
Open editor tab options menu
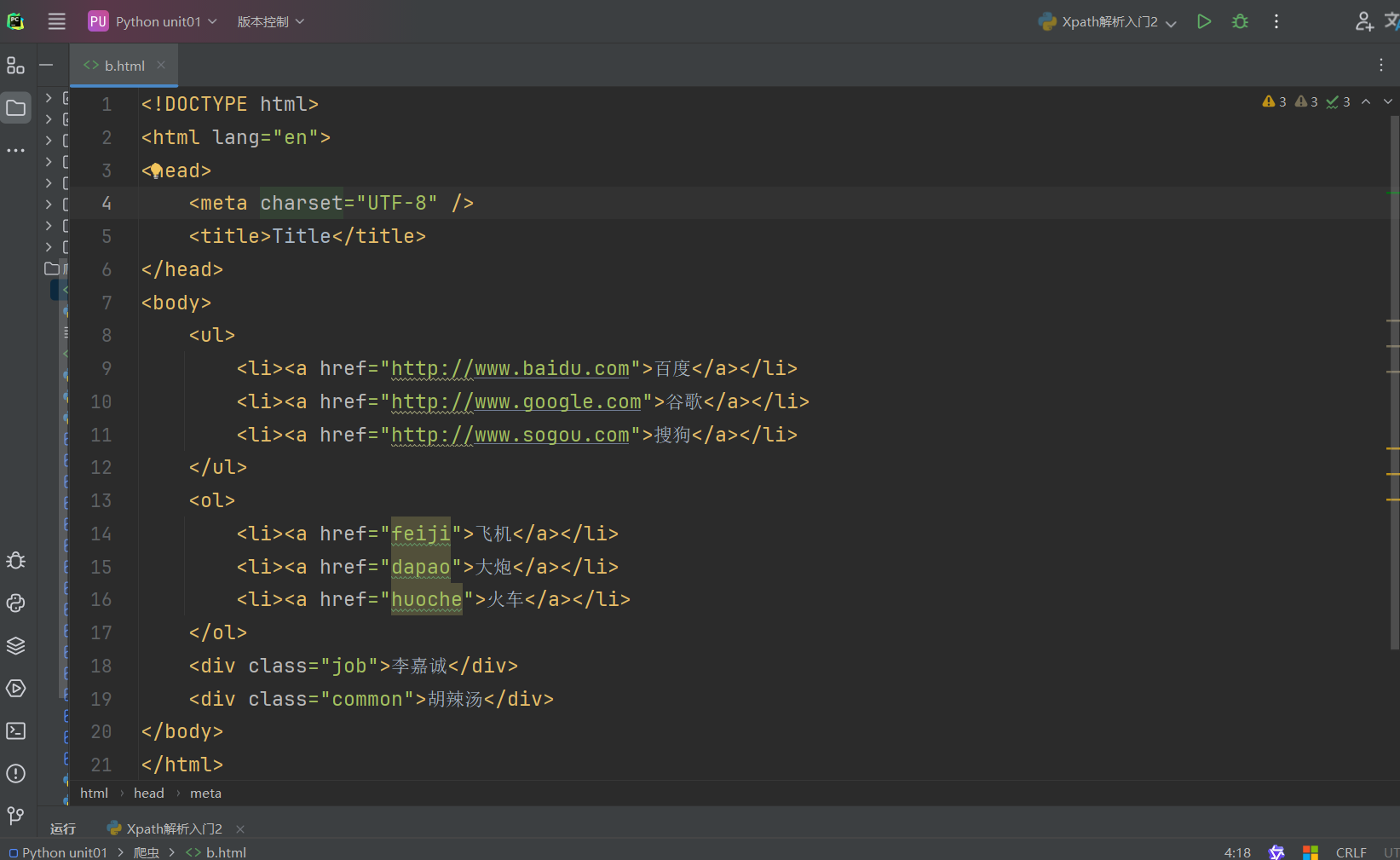1381,65
